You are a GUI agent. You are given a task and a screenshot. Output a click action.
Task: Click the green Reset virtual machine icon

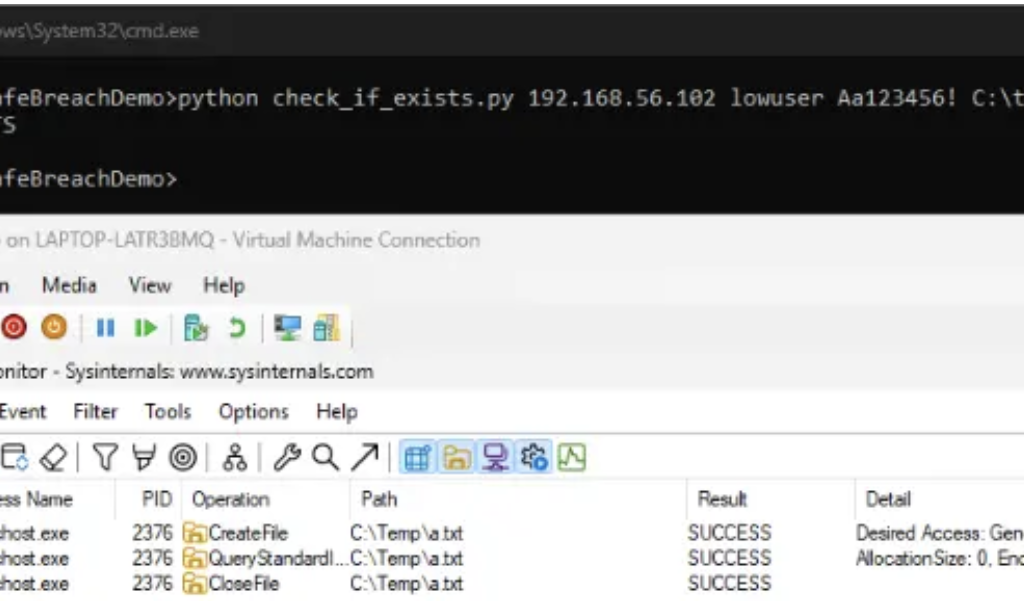pos(146,328)
